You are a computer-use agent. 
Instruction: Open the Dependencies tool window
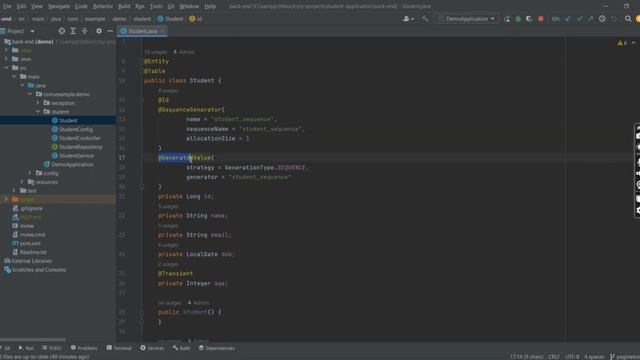(217, 348)
